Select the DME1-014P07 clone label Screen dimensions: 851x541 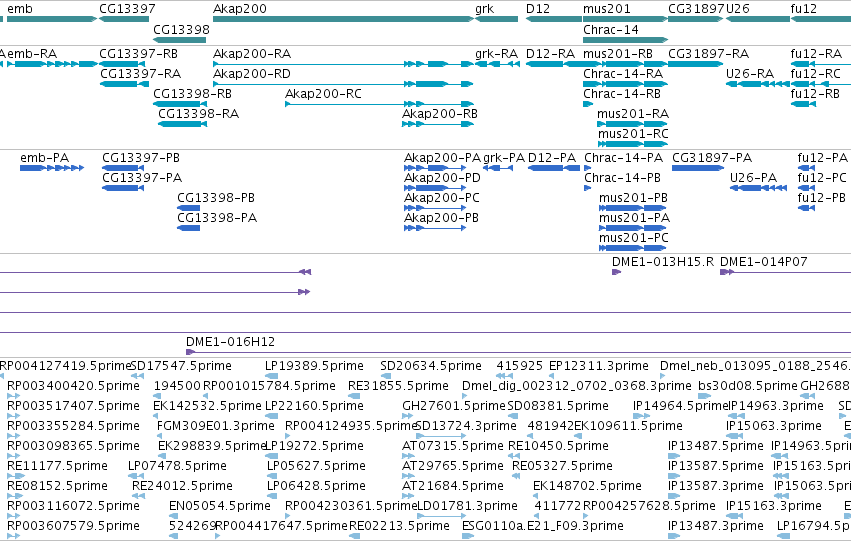coord(764,262)
